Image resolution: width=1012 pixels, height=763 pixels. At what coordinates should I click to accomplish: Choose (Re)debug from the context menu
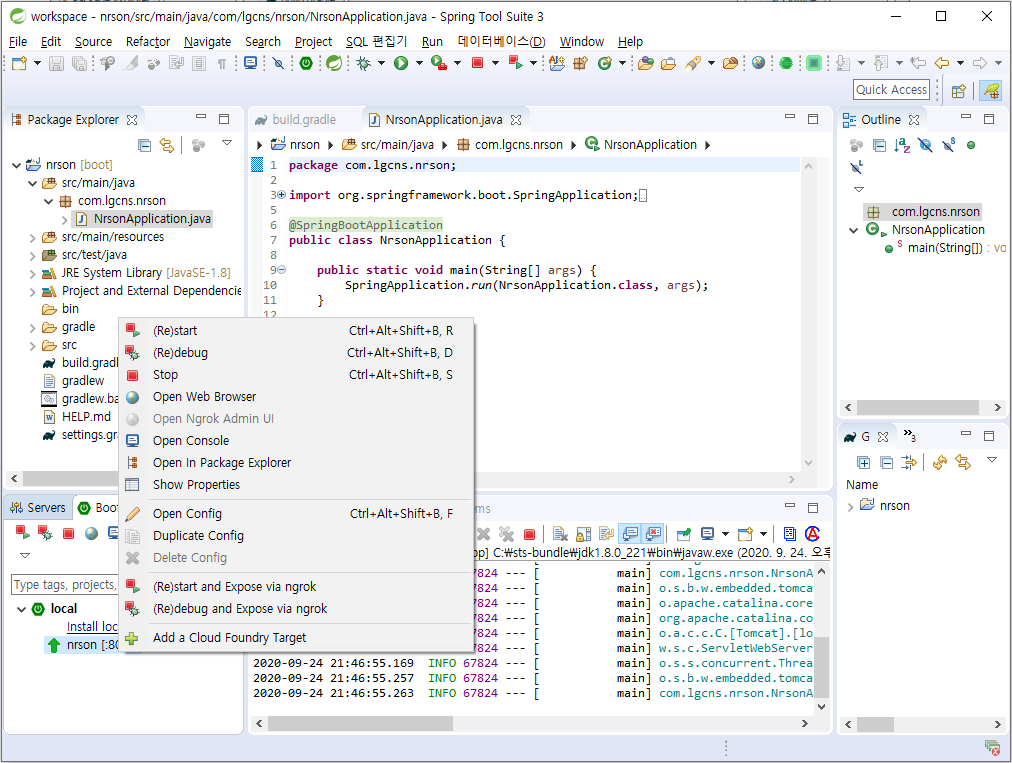[296, 352]
